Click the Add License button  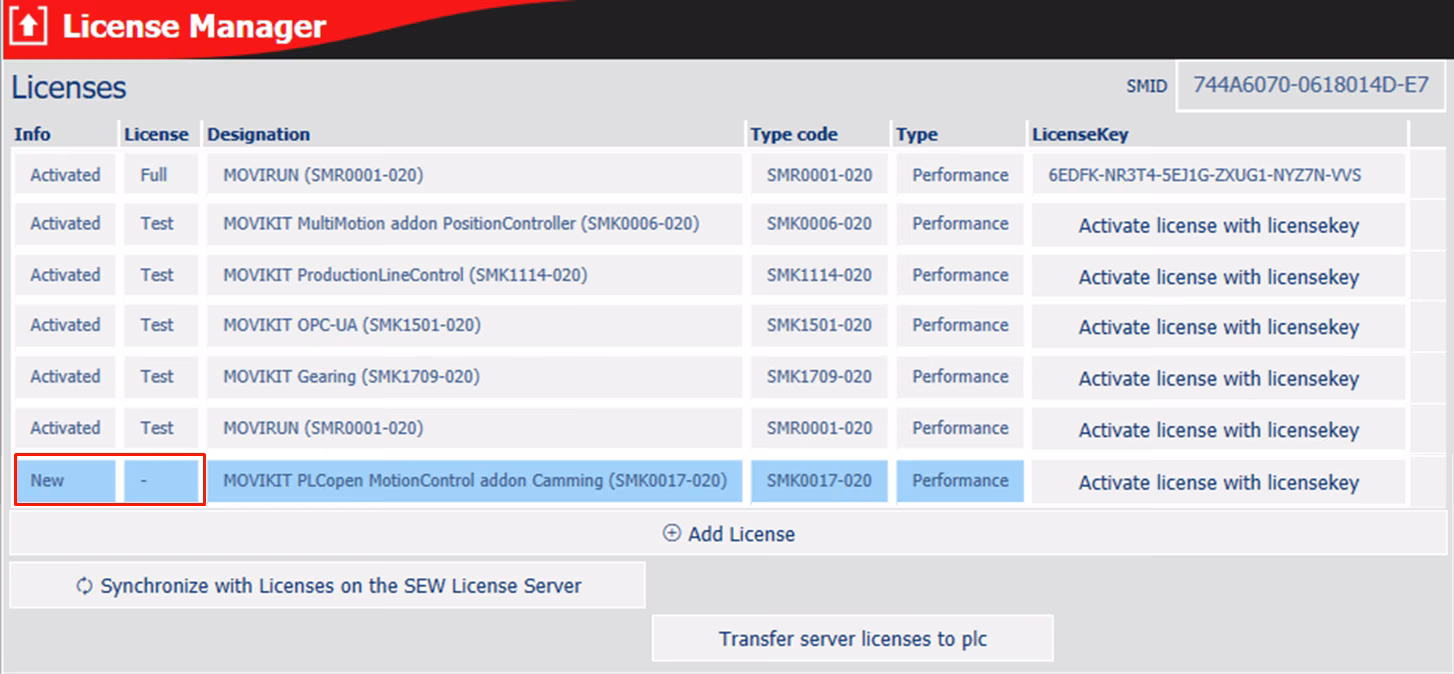(728, 534)
